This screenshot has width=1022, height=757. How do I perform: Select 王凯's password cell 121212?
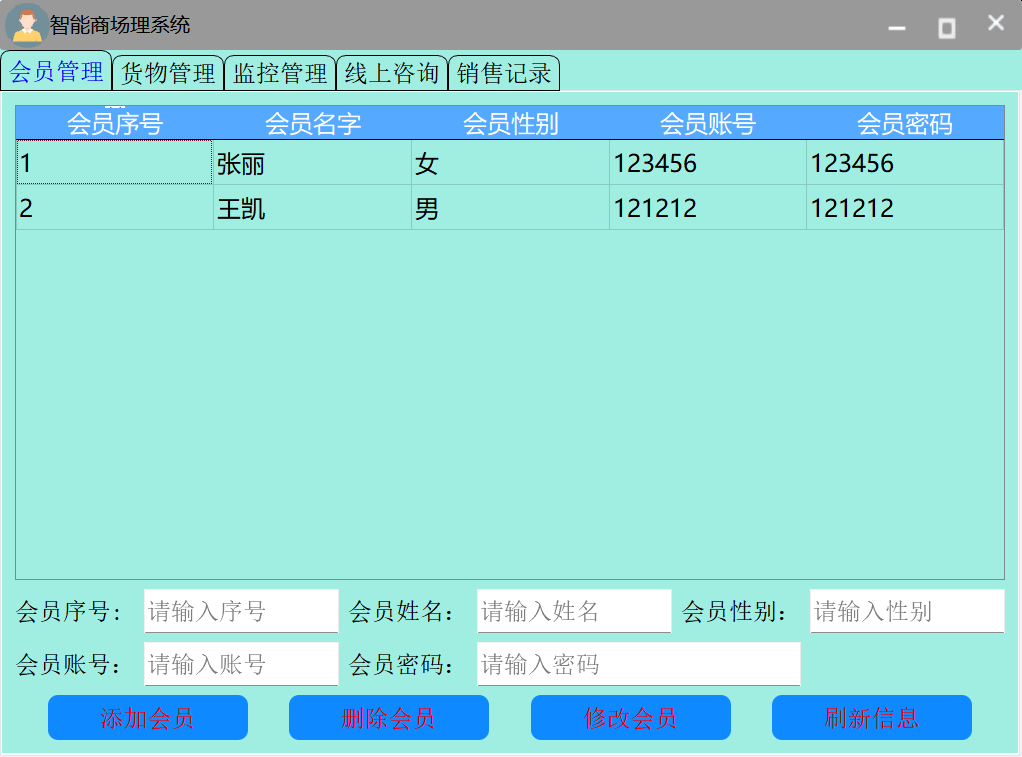(x=905, y=207)
